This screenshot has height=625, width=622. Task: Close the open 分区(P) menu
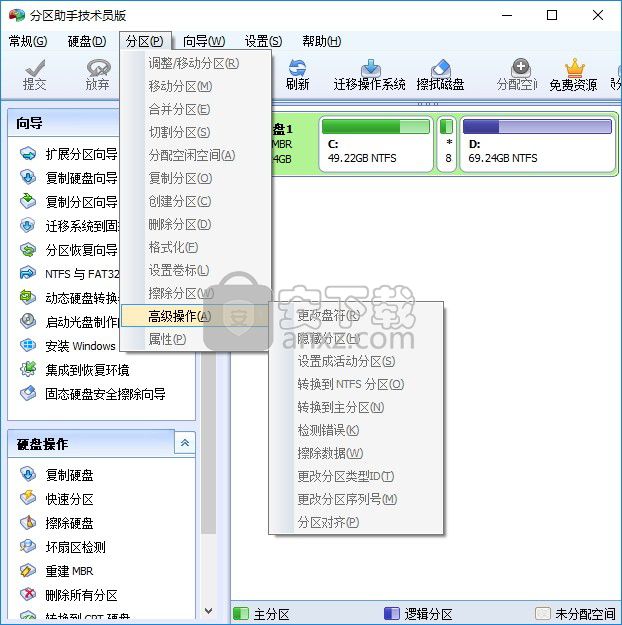(145, 41)
